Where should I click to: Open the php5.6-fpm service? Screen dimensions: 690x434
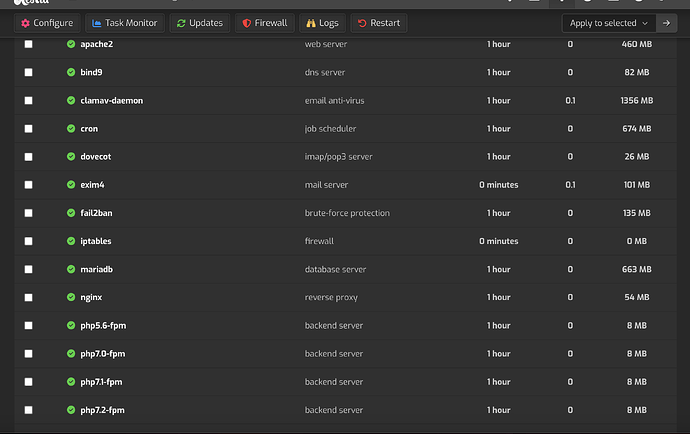pos(103,326)
